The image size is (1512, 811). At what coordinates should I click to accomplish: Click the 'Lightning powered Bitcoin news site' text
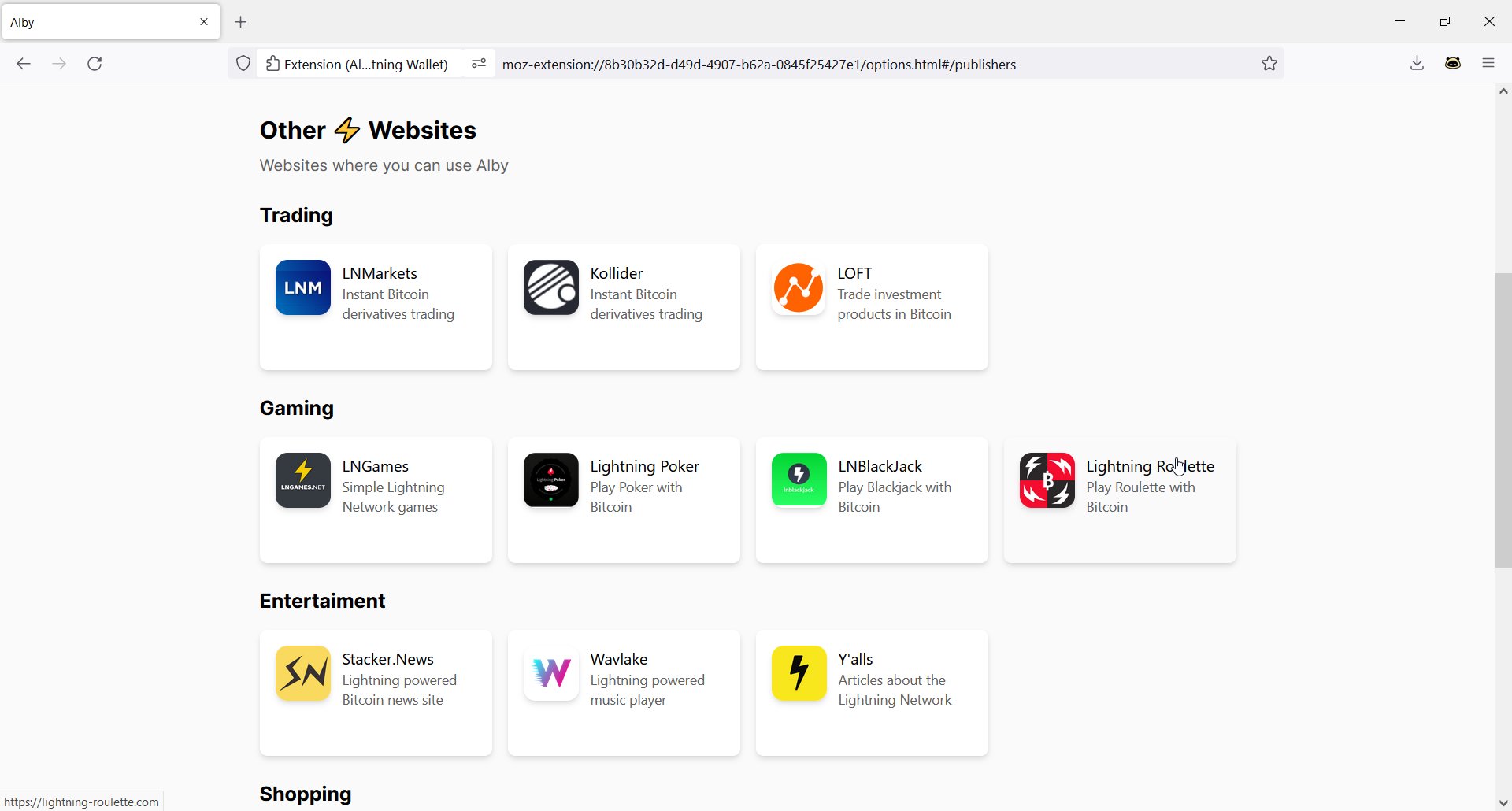(x=399, y=691)
